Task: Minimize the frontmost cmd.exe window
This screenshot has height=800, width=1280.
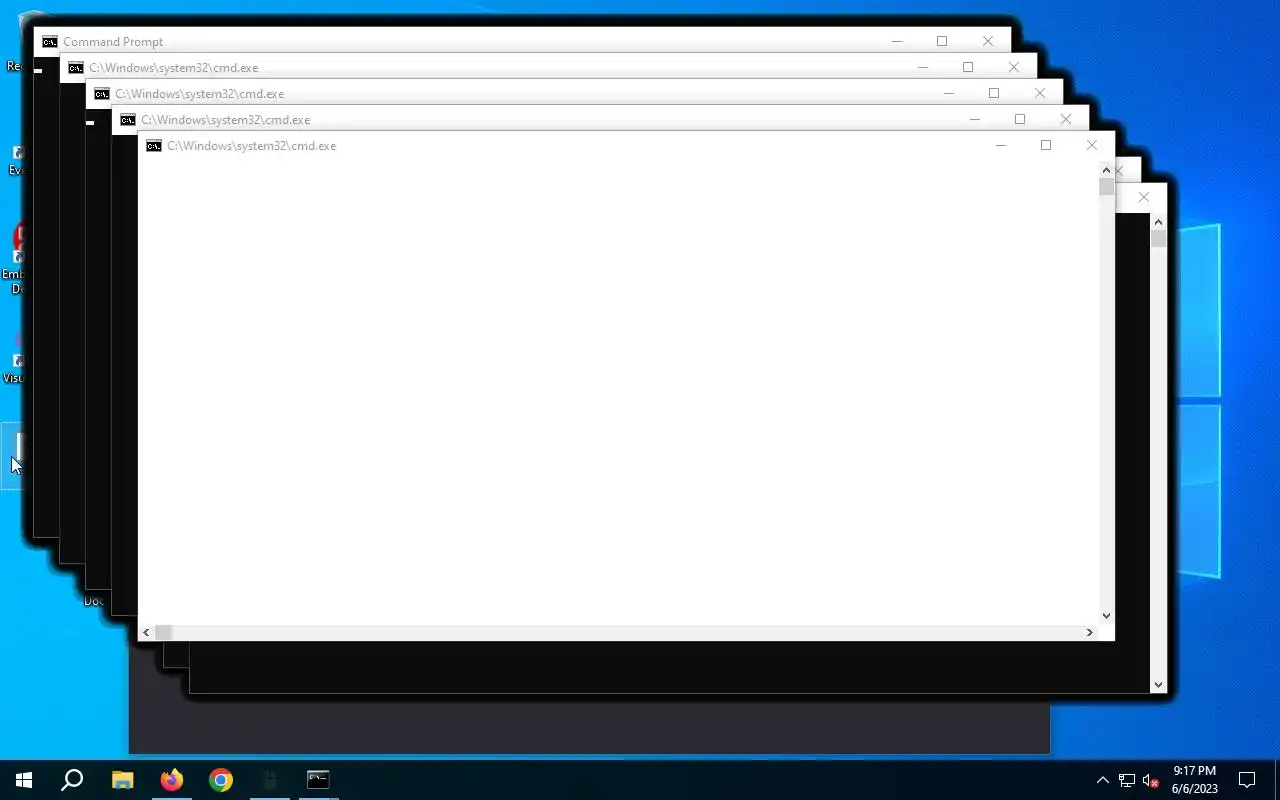Action: tap(1000, 146)
